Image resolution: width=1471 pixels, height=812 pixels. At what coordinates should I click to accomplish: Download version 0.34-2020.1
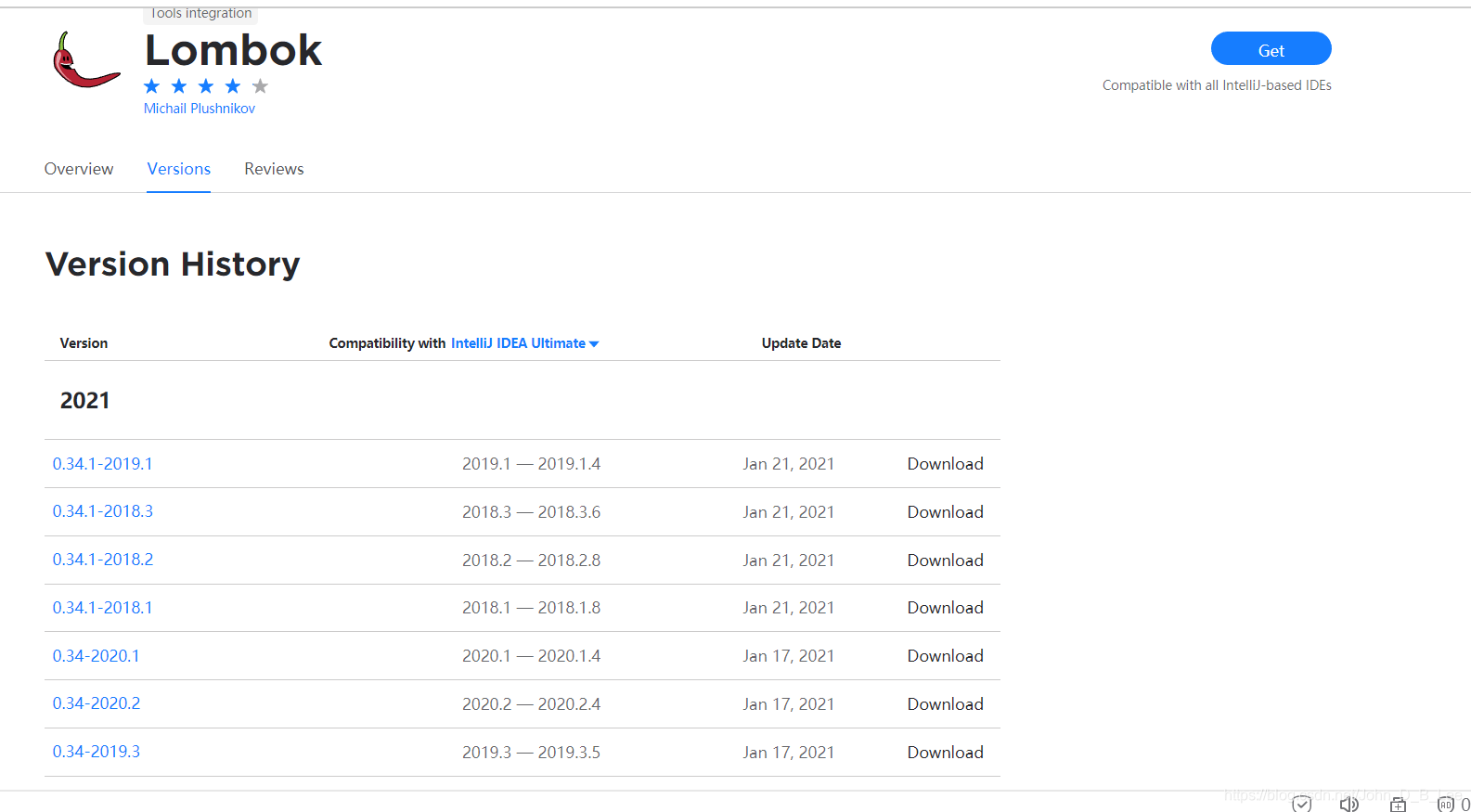(x=945, y=656)
